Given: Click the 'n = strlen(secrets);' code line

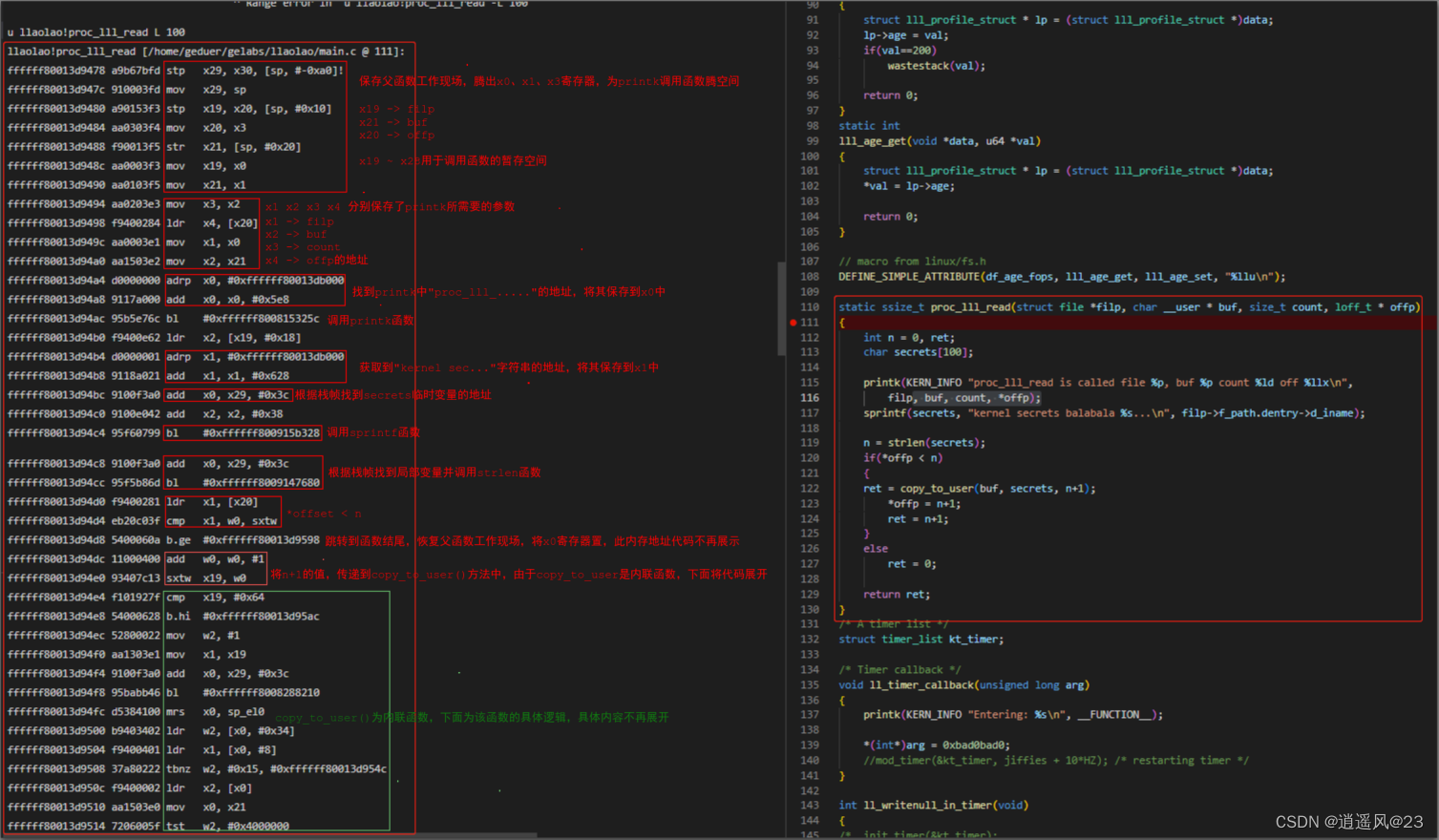Looking at the screenshot, I should pos(923,443).
